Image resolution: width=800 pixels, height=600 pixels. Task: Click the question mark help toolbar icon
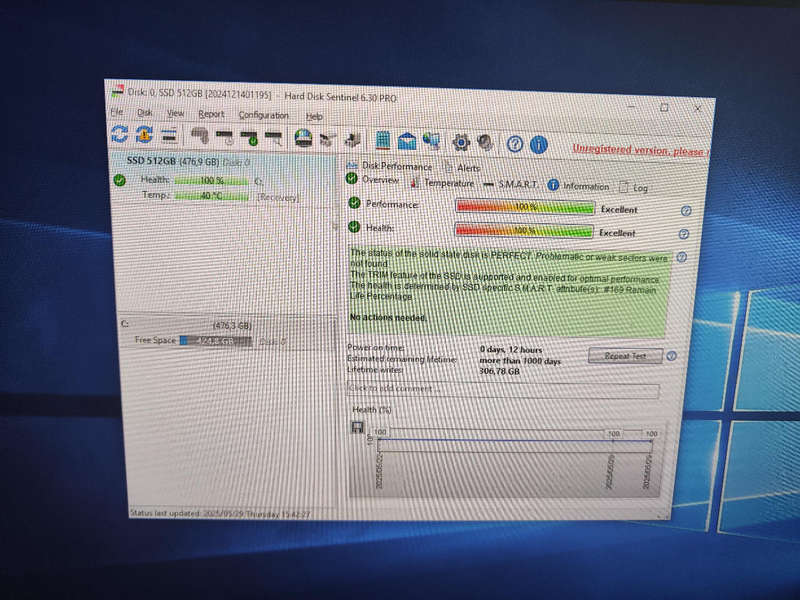[515, 144]
